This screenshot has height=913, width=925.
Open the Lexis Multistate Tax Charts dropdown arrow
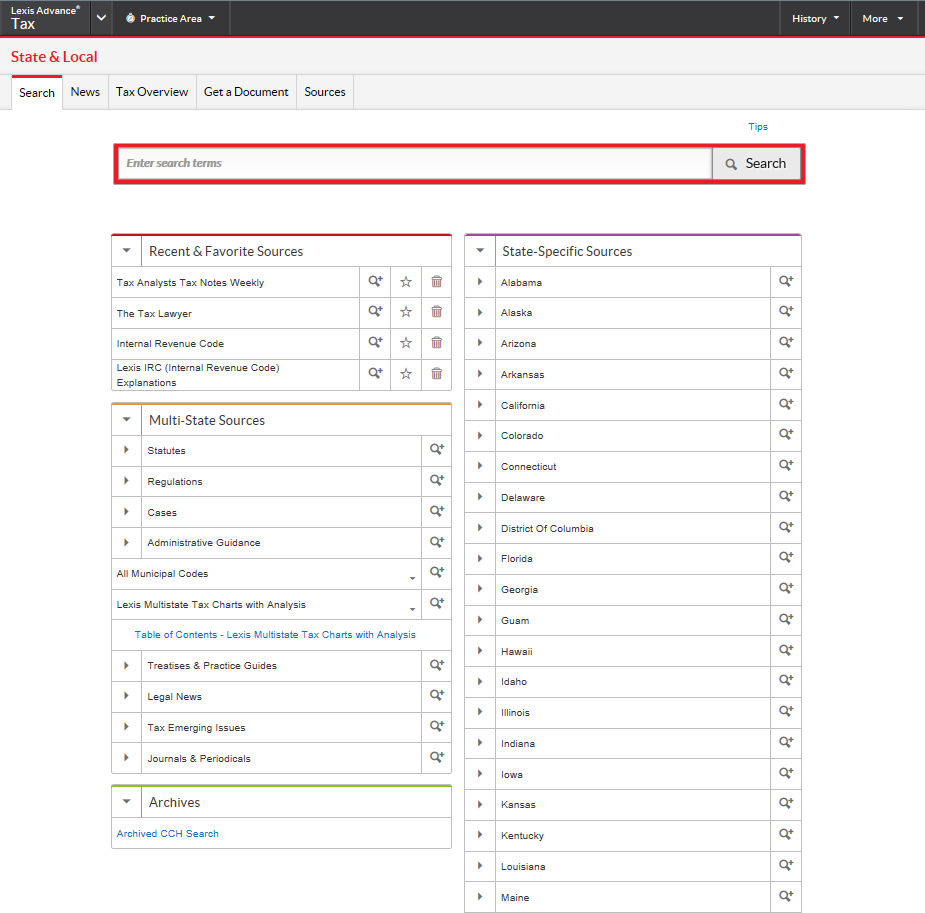pyautogui.click(x=412, y=609)
